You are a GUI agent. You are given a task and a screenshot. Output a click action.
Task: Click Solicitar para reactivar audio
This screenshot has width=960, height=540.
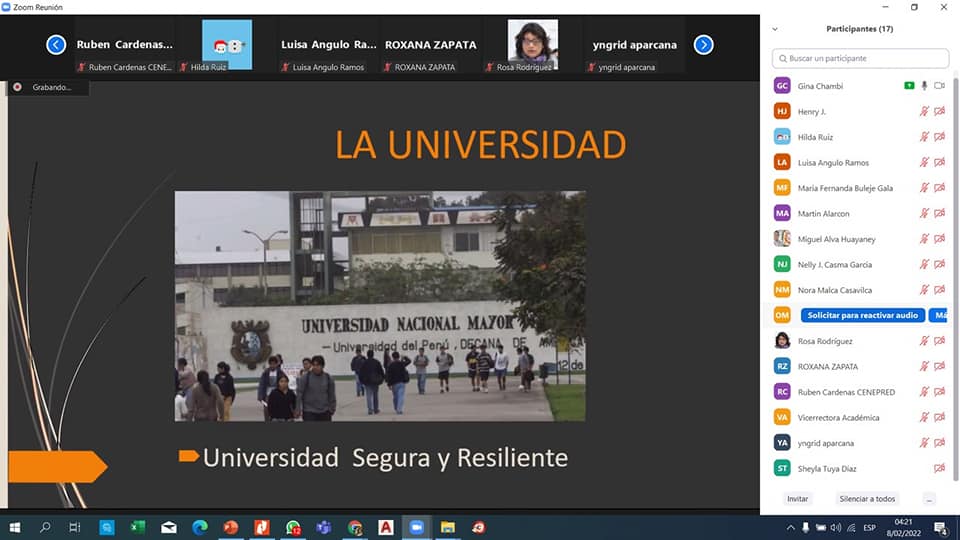[x=863, y=315]
